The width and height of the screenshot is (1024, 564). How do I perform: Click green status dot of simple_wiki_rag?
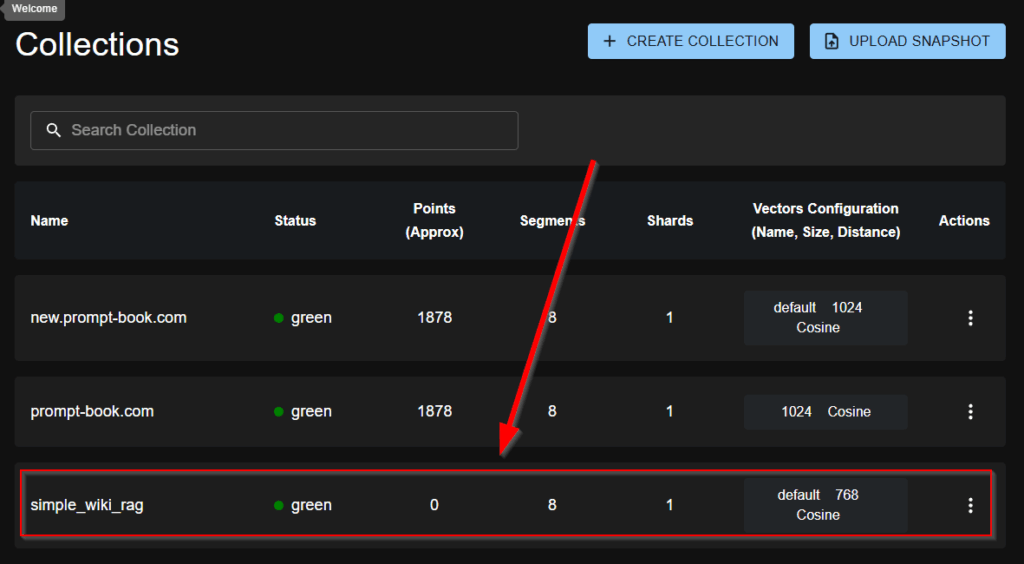point(279,506)
